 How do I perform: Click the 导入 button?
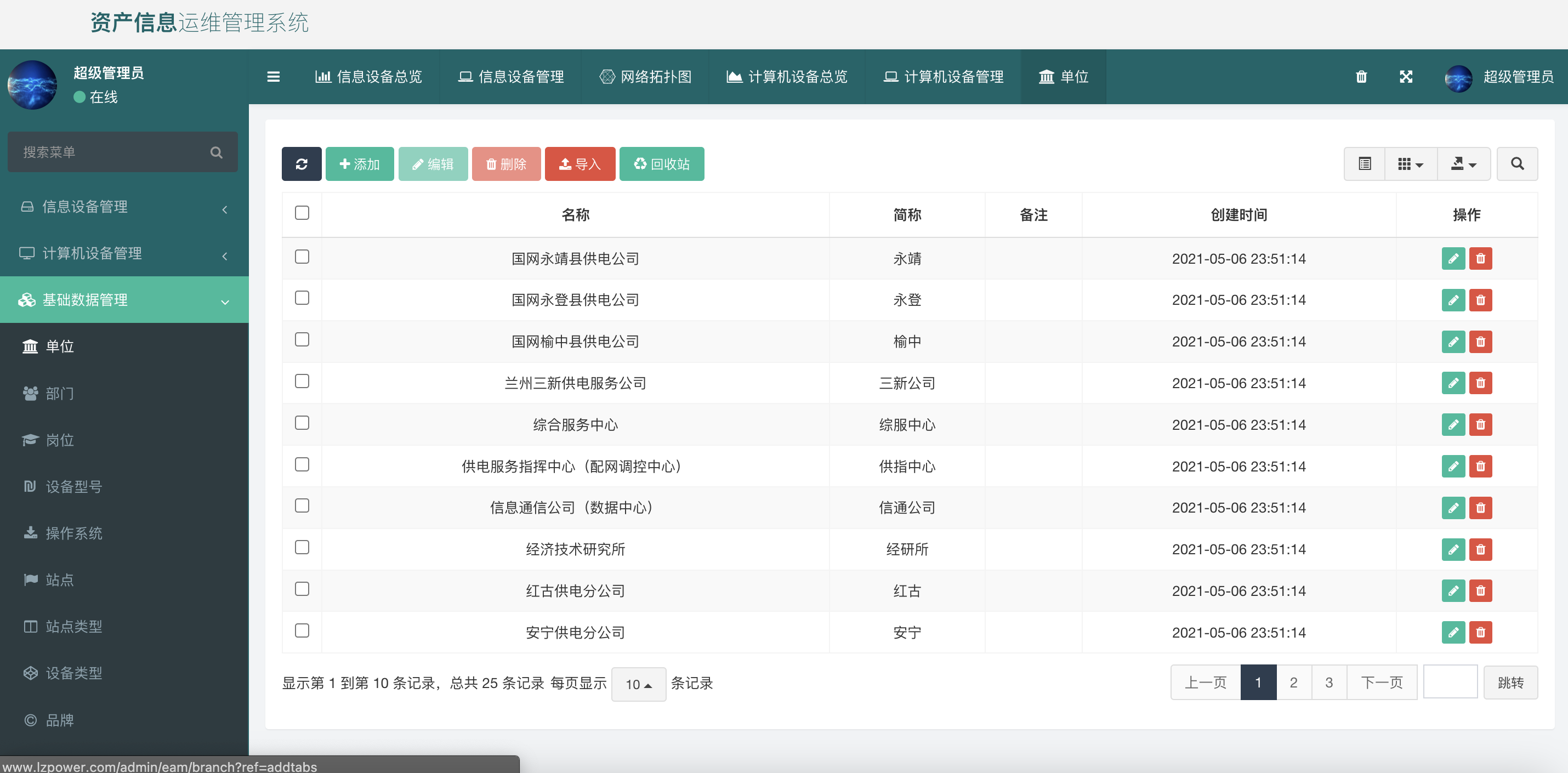[x=580, y=164]
